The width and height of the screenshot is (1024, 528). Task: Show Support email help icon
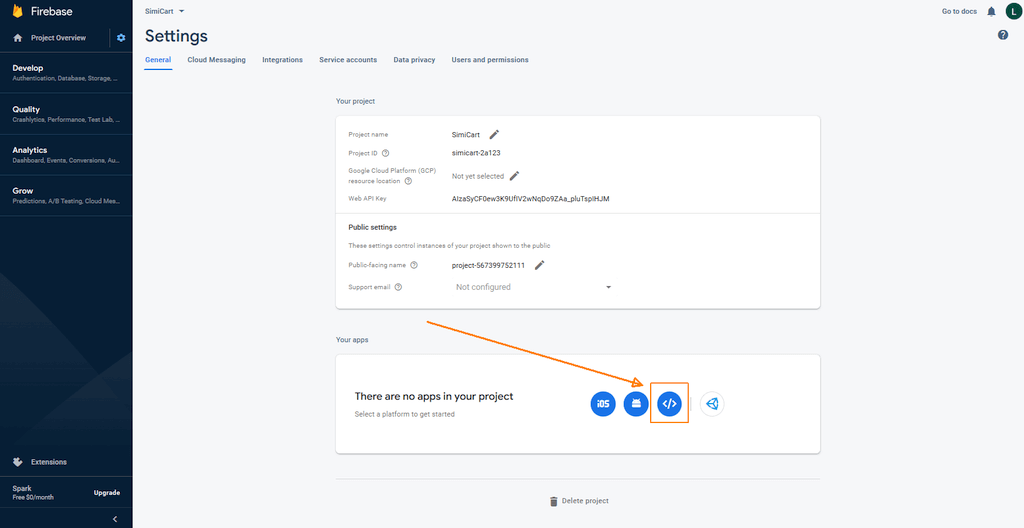click(398, 287)
